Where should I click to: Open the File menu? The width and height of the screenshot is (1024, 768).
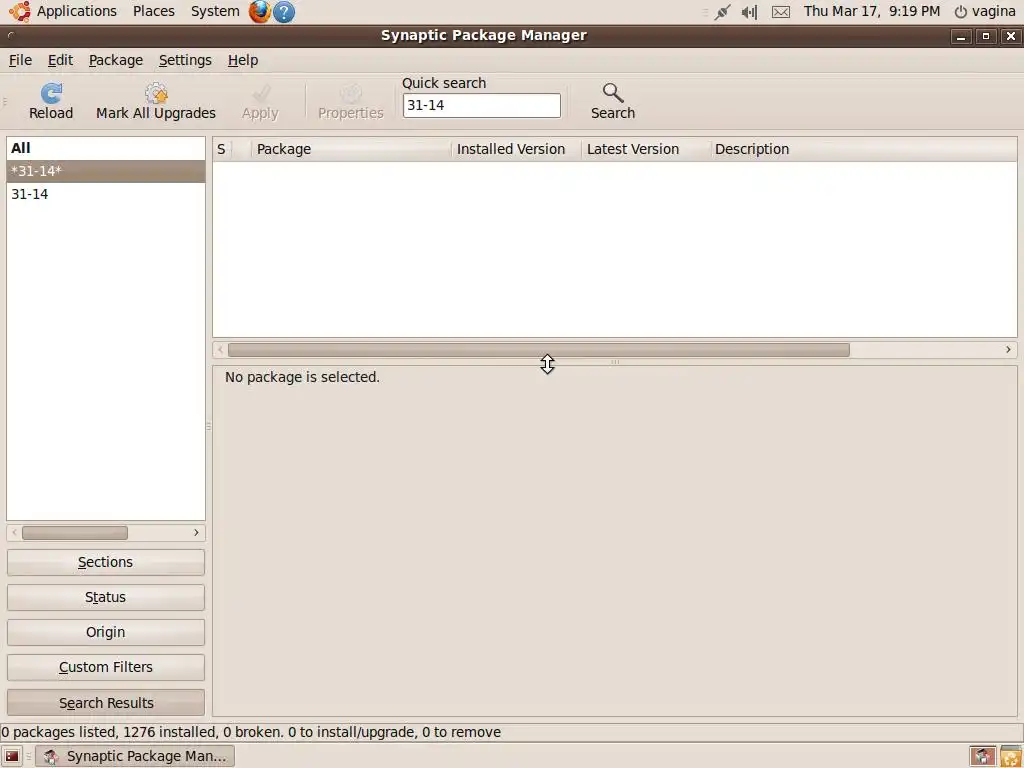[20, 60]
